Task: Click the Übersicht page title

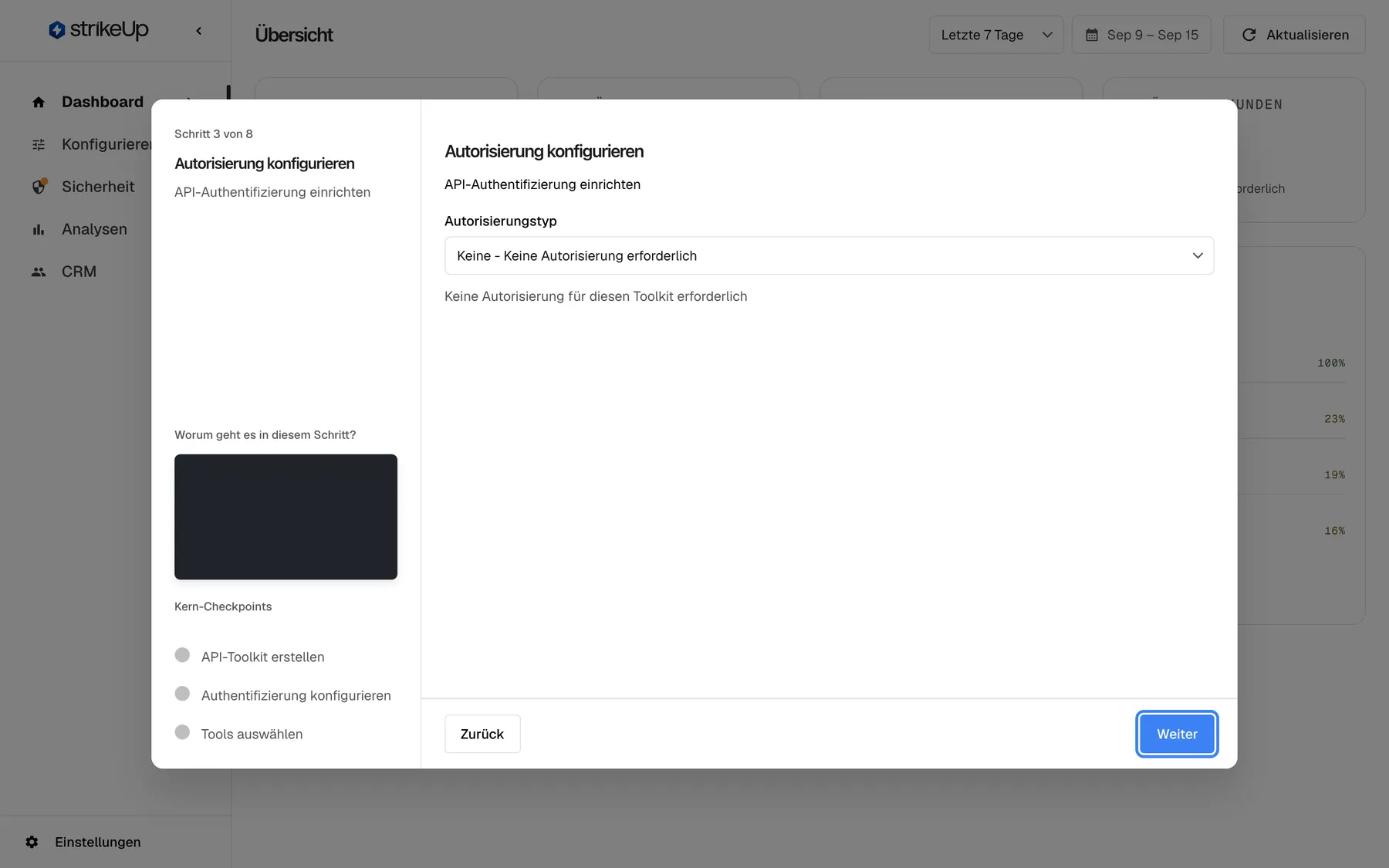Action: [x=294, y=35]
